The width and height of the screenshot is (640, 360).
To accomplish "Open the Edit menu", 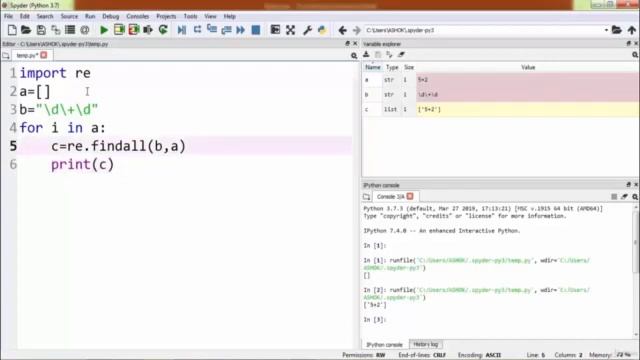I will [25, 16].
